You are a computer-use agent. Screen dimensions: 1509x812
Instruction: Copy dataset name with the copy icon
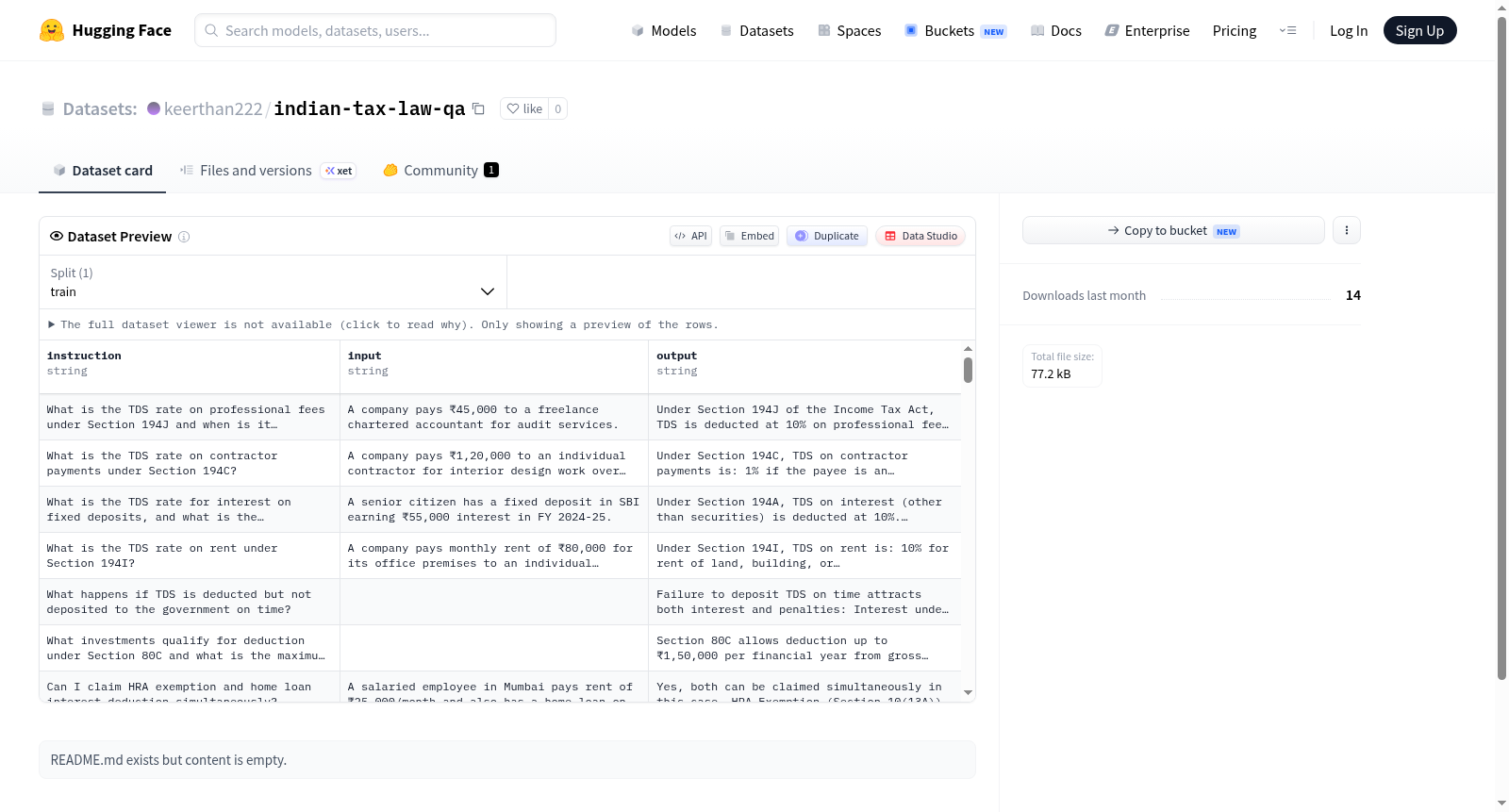478,108
